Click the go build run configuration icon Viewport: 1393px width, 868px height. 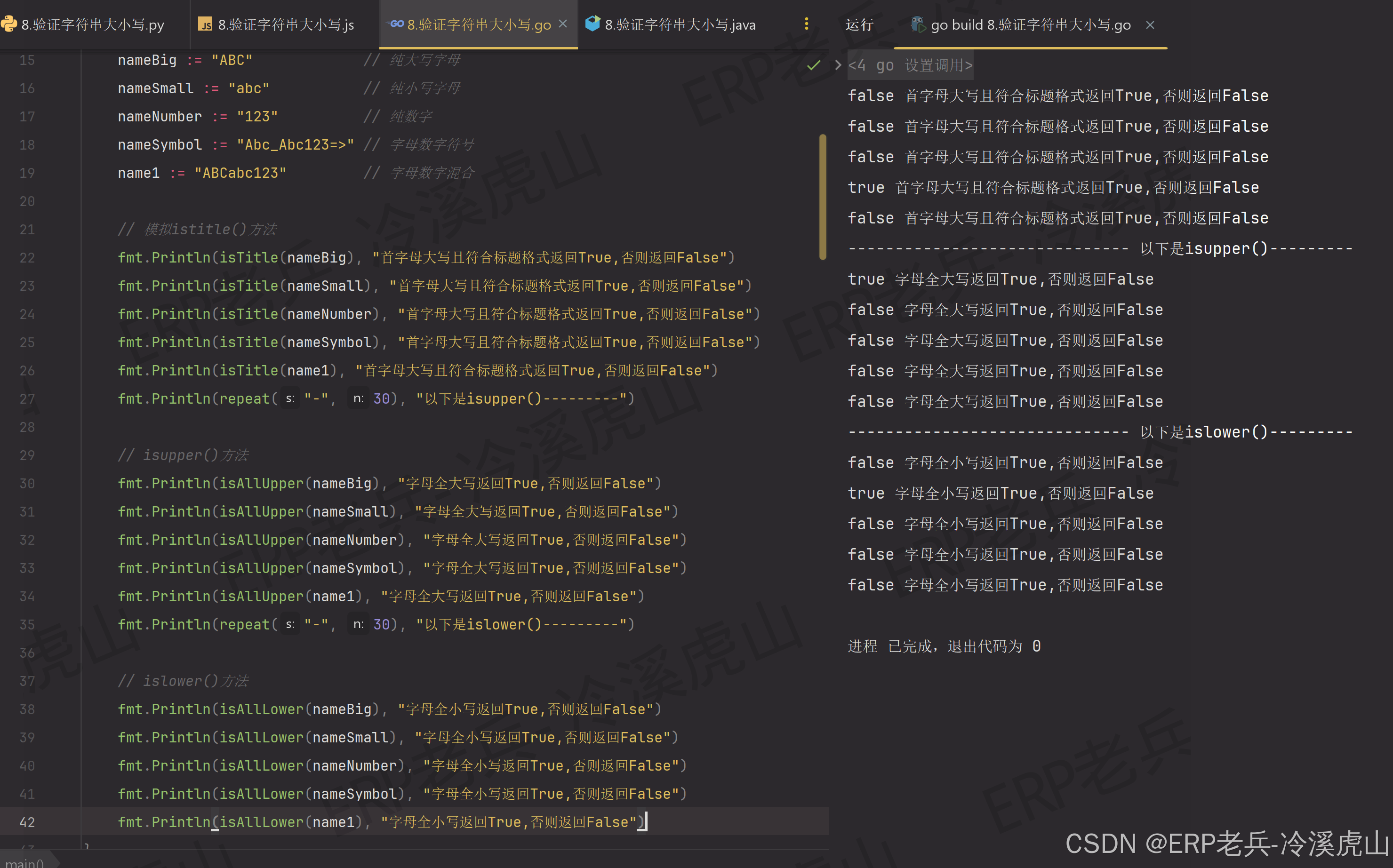[x=918, y=24]
